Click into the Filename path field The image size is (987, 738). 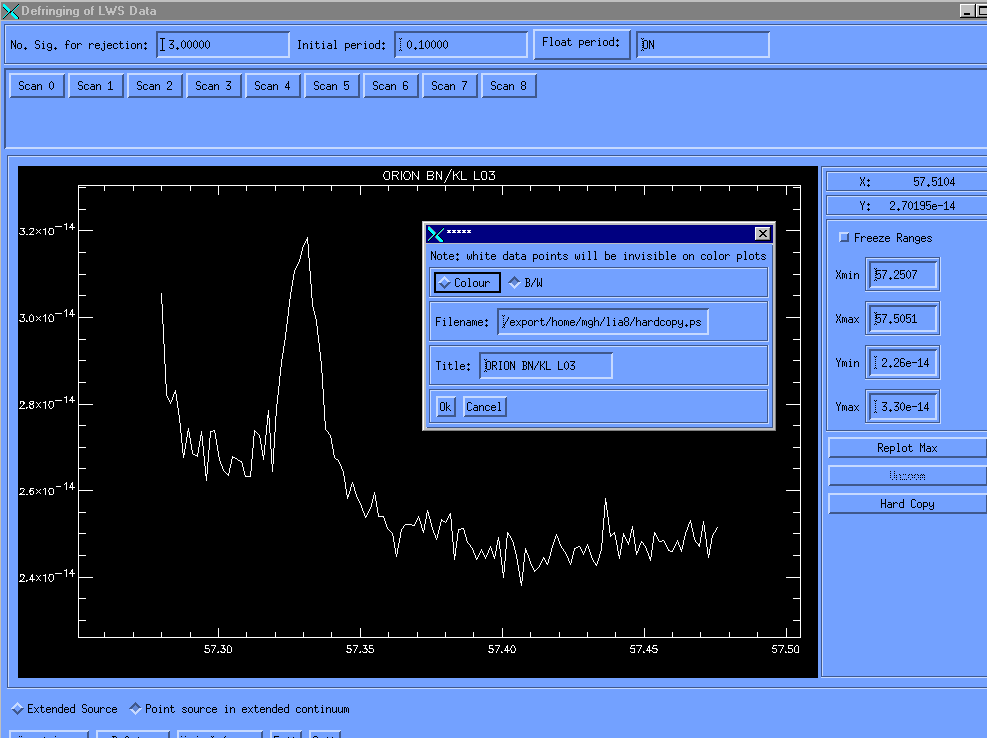(x=603, y=322)
